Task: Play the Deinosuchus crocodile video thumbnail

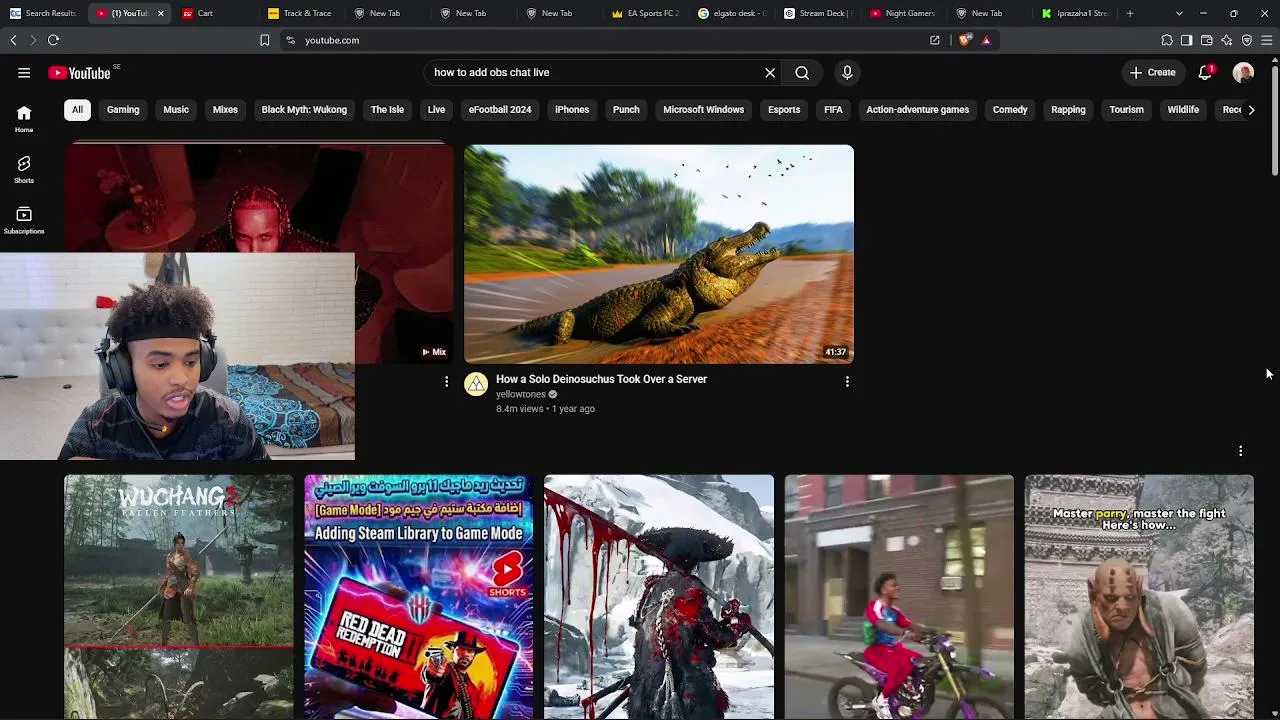Action: pos(659,254)
